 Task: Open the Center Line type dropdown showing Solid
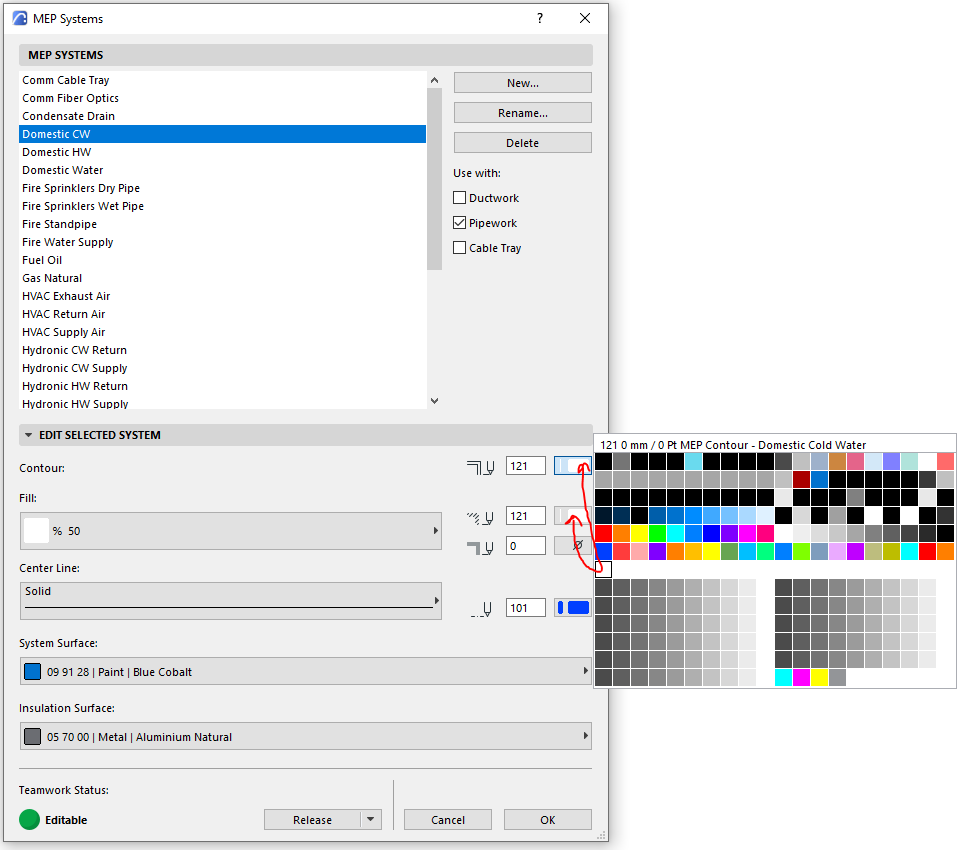coord(231,601)
